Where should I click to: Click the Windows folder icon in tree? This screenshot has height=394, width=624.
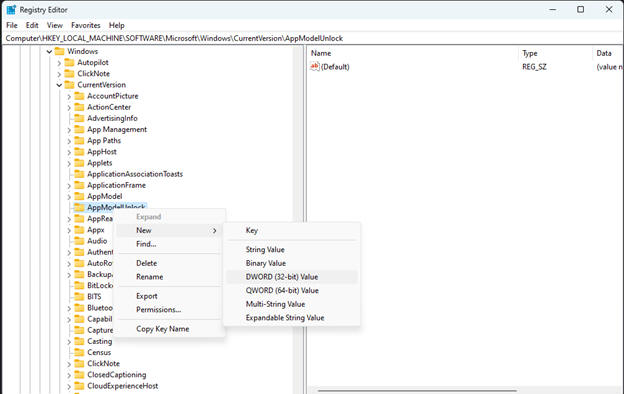click(x=59, y=51)
